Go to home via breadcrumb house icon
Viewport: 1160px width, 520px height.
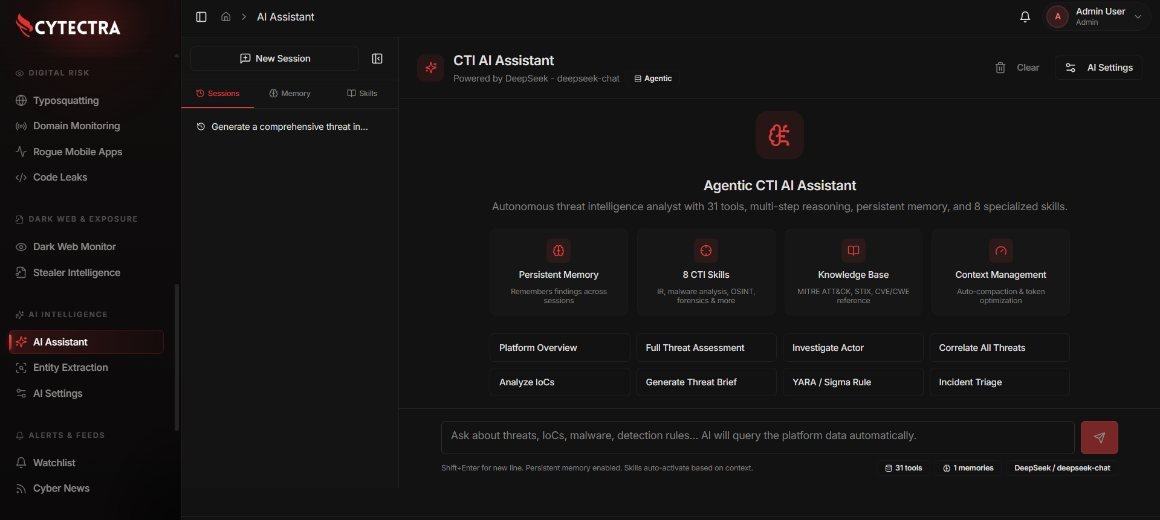pos(226,16)
